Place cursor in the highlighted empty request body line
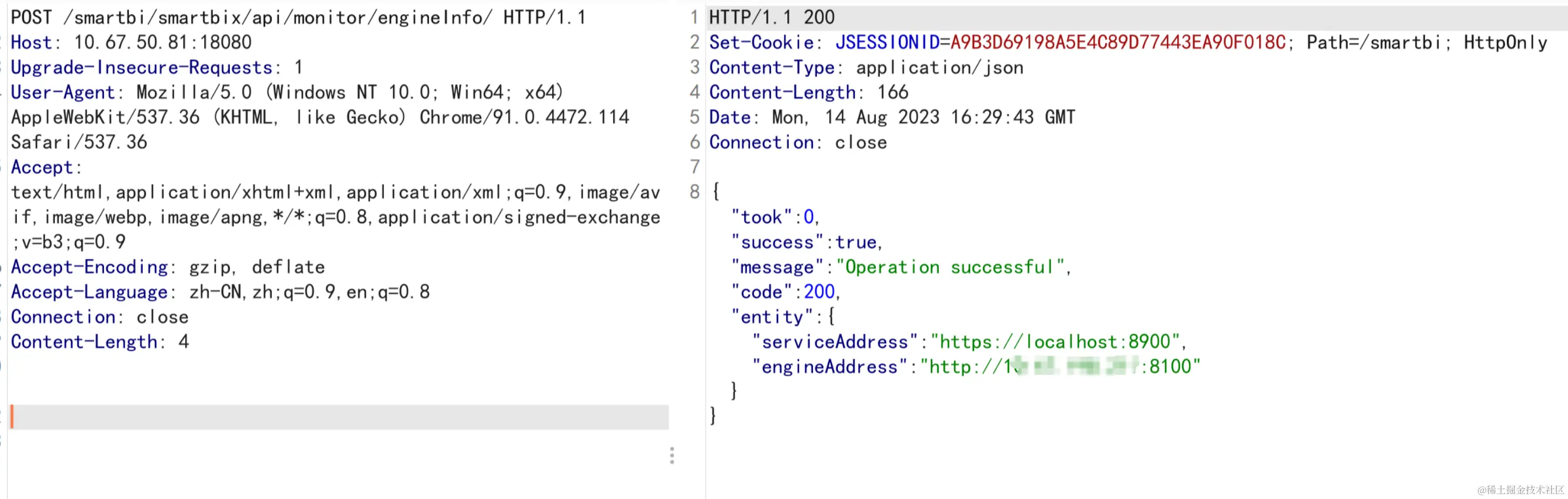Image resolution: width=1568 pixels, height=499 pixels. click(x=340, y=417)
